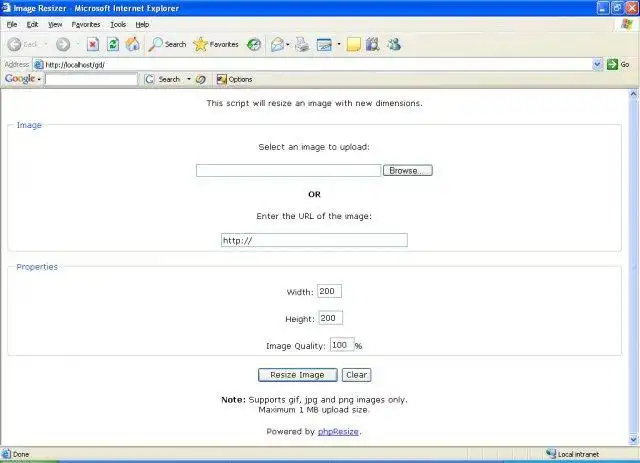The width and height of the screenshot is (640, 463).
Task: Click the Google toolbar logo
Action: pos(20,78)
